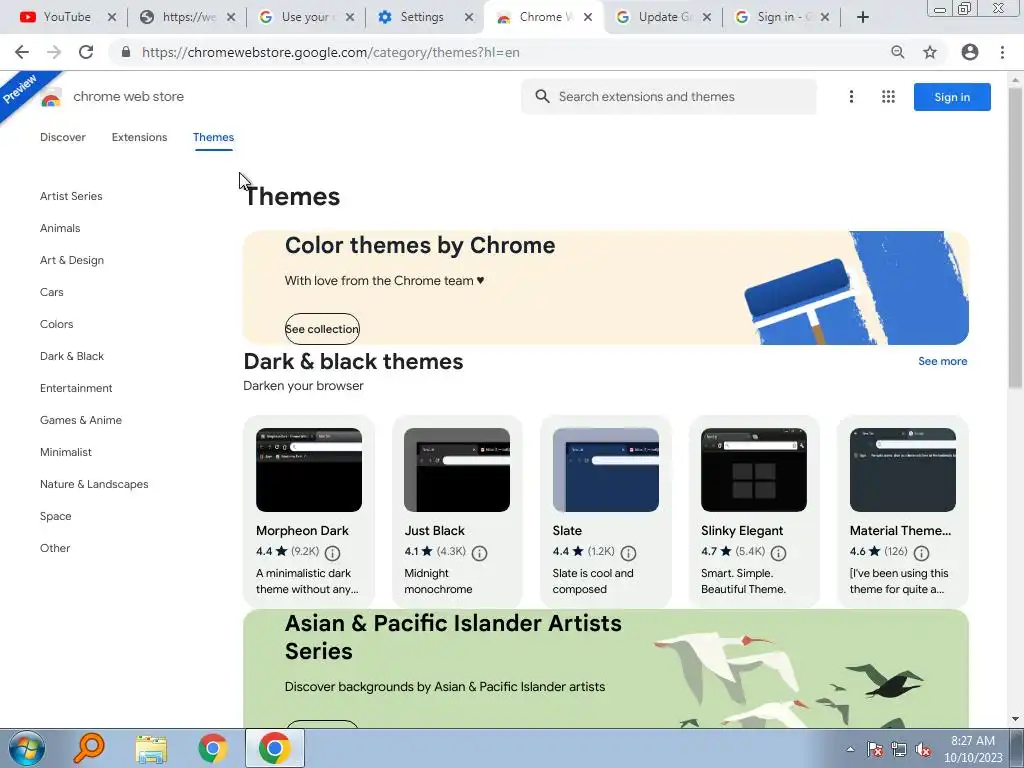Image resolution: width=1024 pixels, height=768 pixels.
Task: Click info icon on Just Black card
Action: point(479,553)
